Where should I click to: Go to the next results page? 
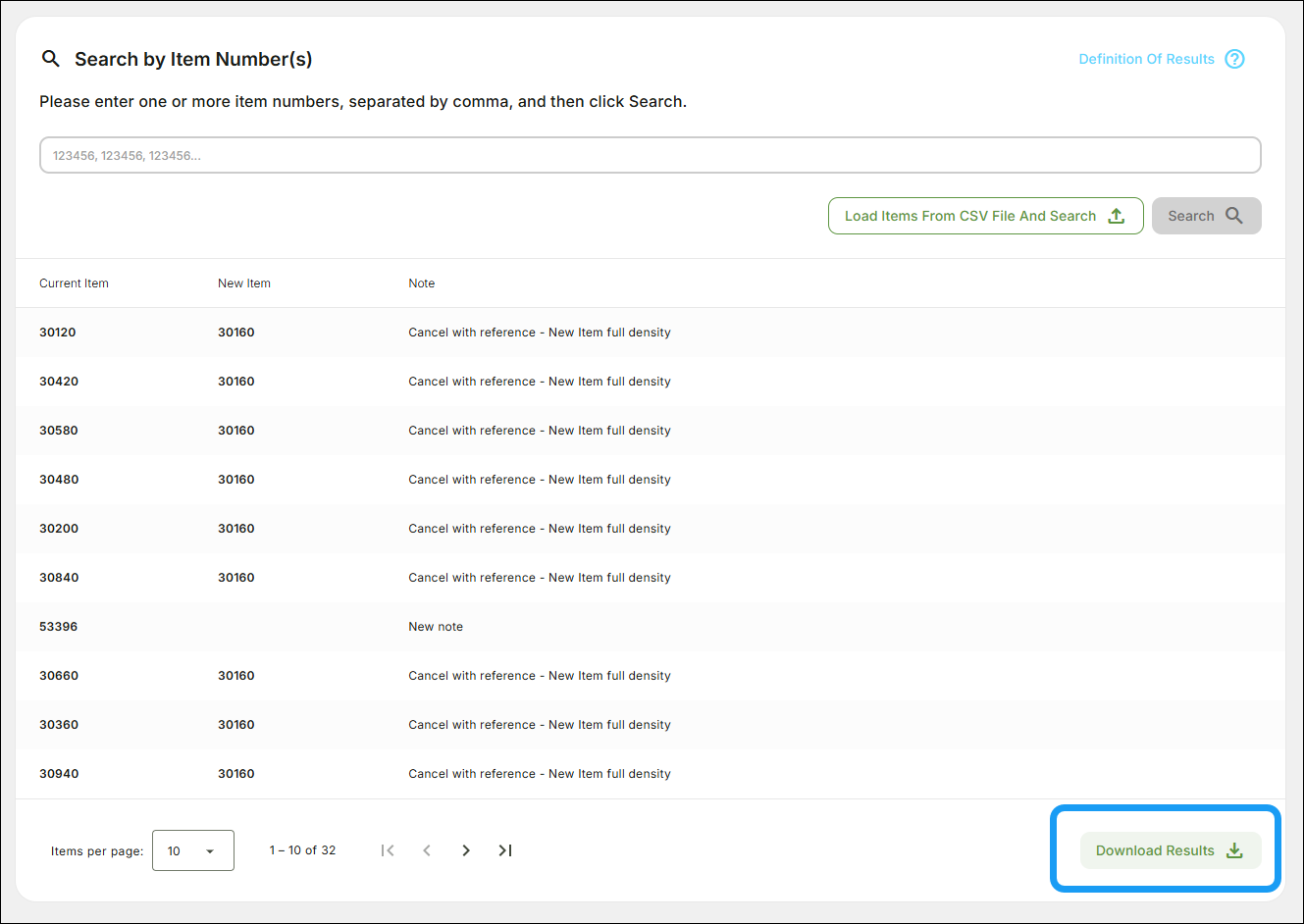pos(466,850)
